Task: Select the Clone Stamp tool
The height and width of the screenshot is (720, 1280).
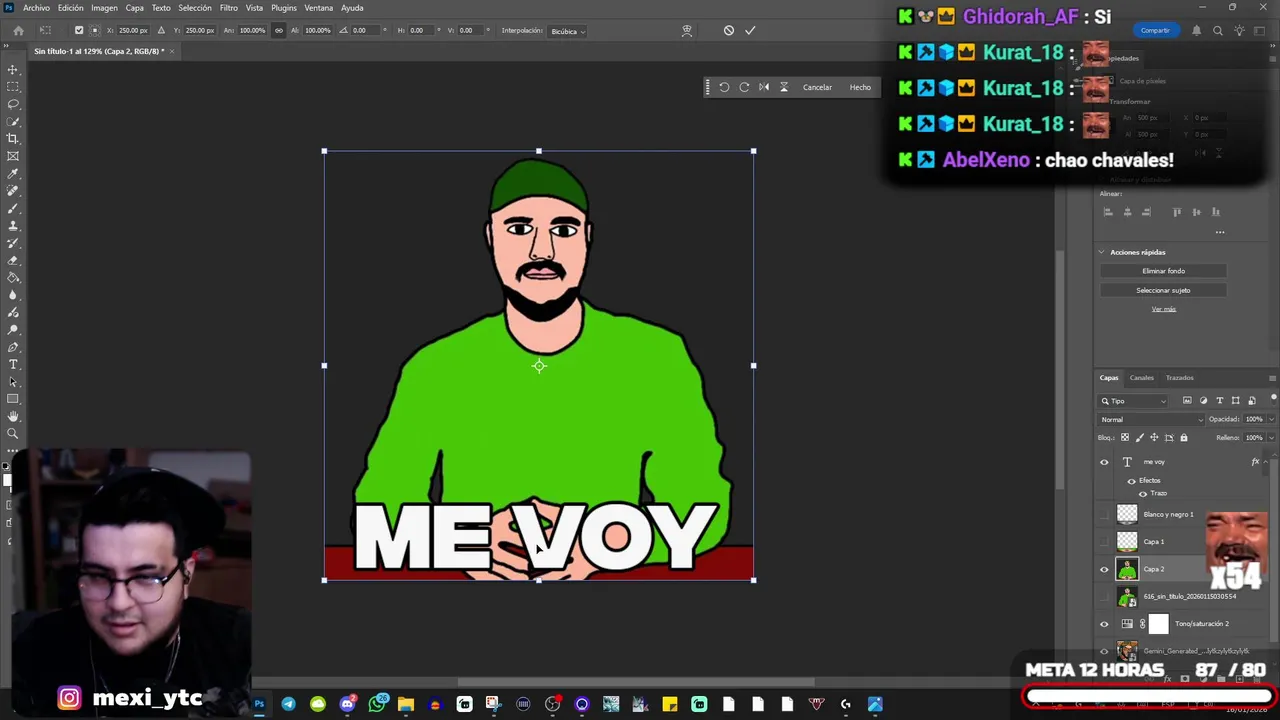Action: tap(13, 225)
